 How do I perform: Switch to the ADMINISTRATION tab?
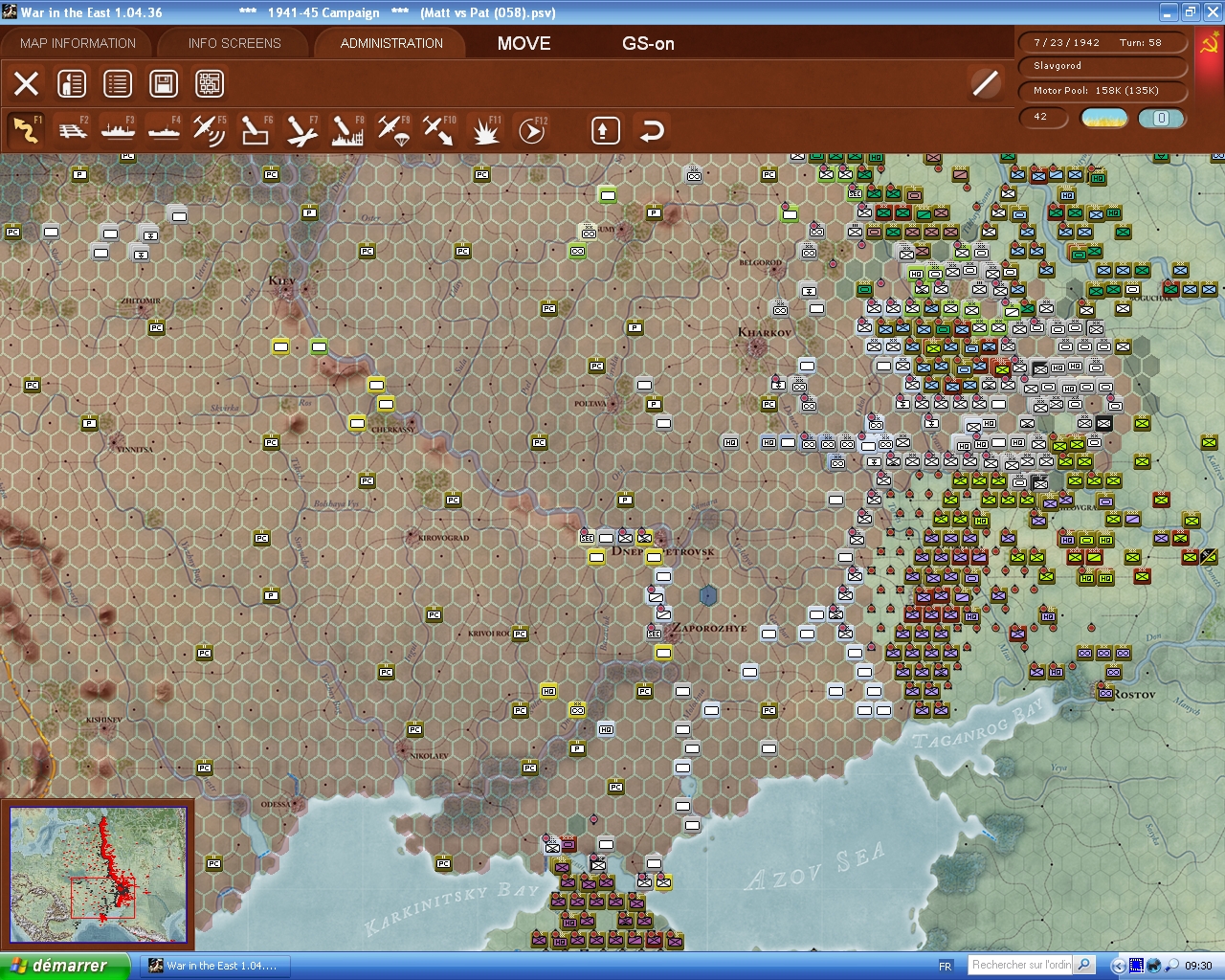[391, 43]
